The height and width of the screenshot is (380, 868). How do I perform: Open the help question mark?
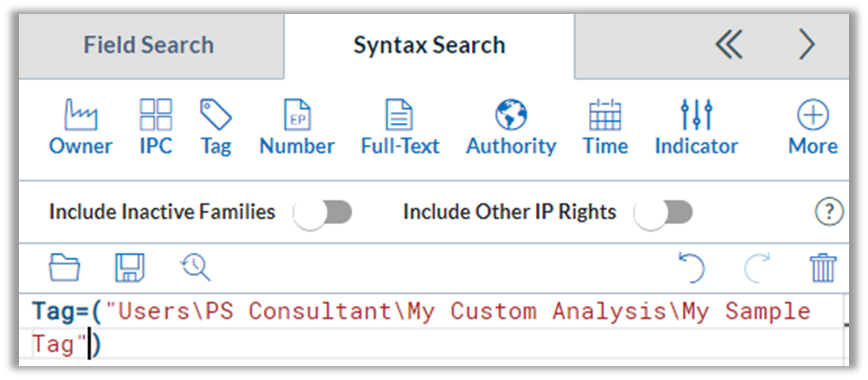(829, 212)
